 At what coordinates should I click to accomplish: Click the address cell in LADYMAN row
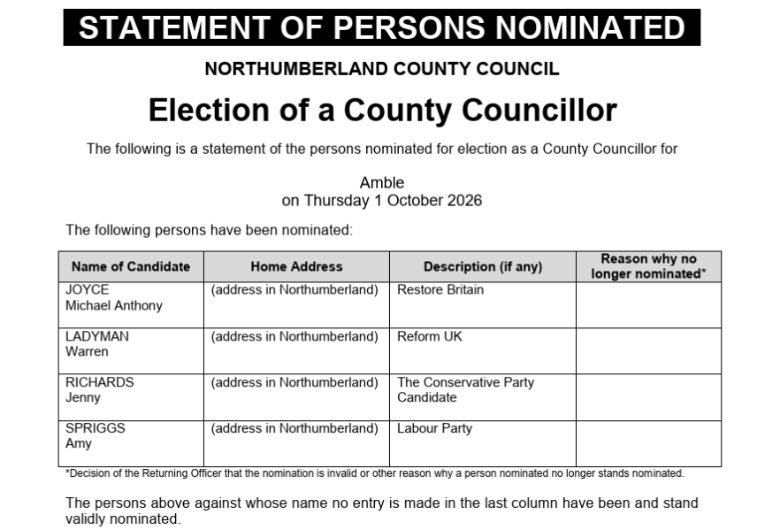pos(296,351)
